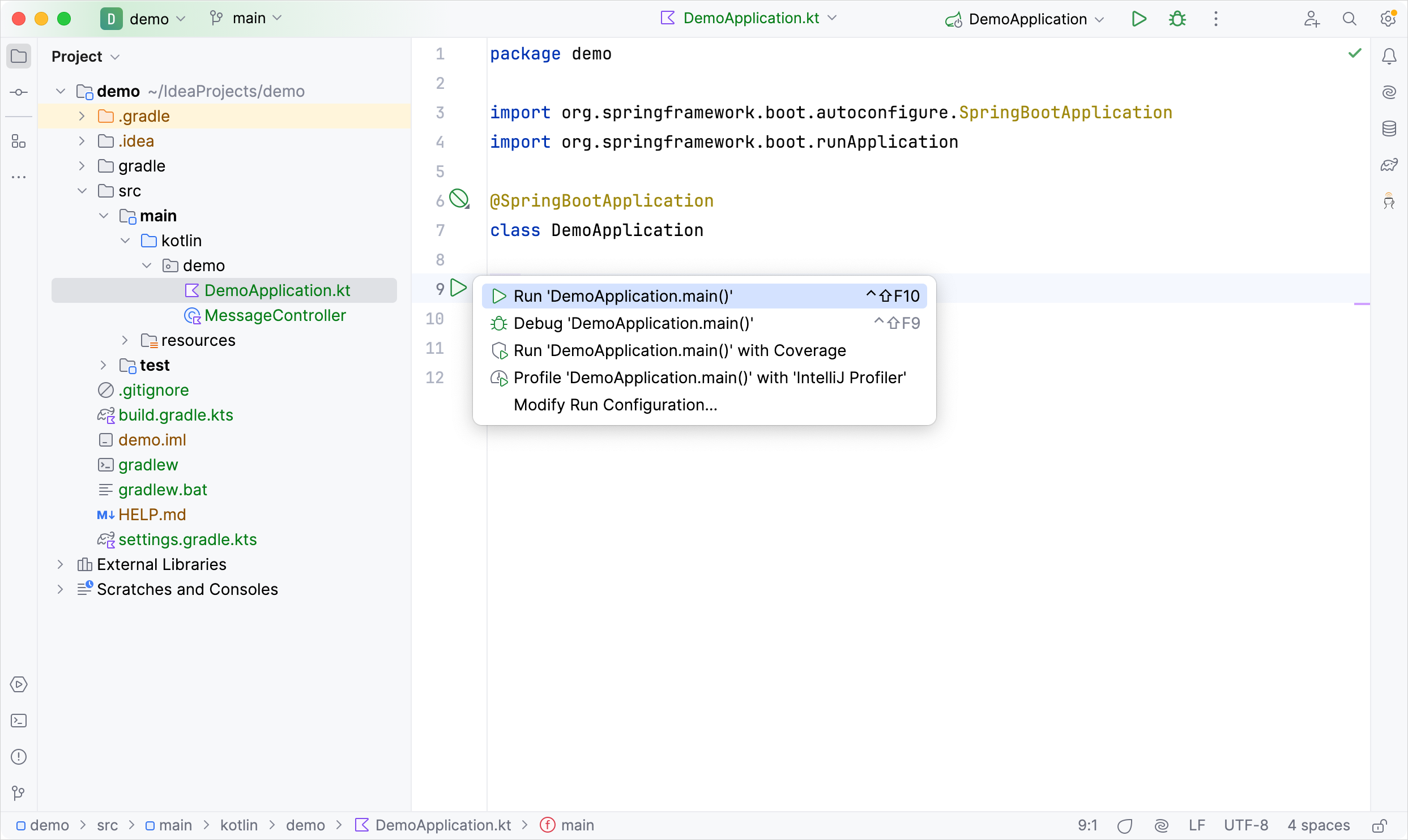The image size is (1408, 840).
Task: Open the Database tool window icon
Action: [x=1389, y=128]
